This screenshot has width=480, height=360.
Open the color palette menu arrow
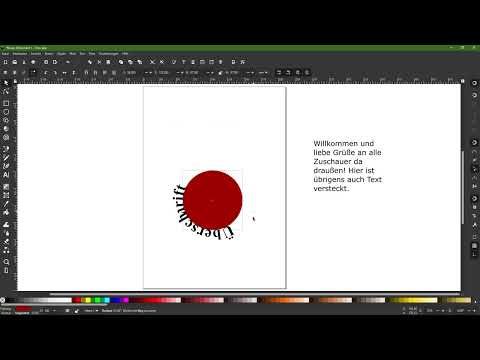click(475, 301)
